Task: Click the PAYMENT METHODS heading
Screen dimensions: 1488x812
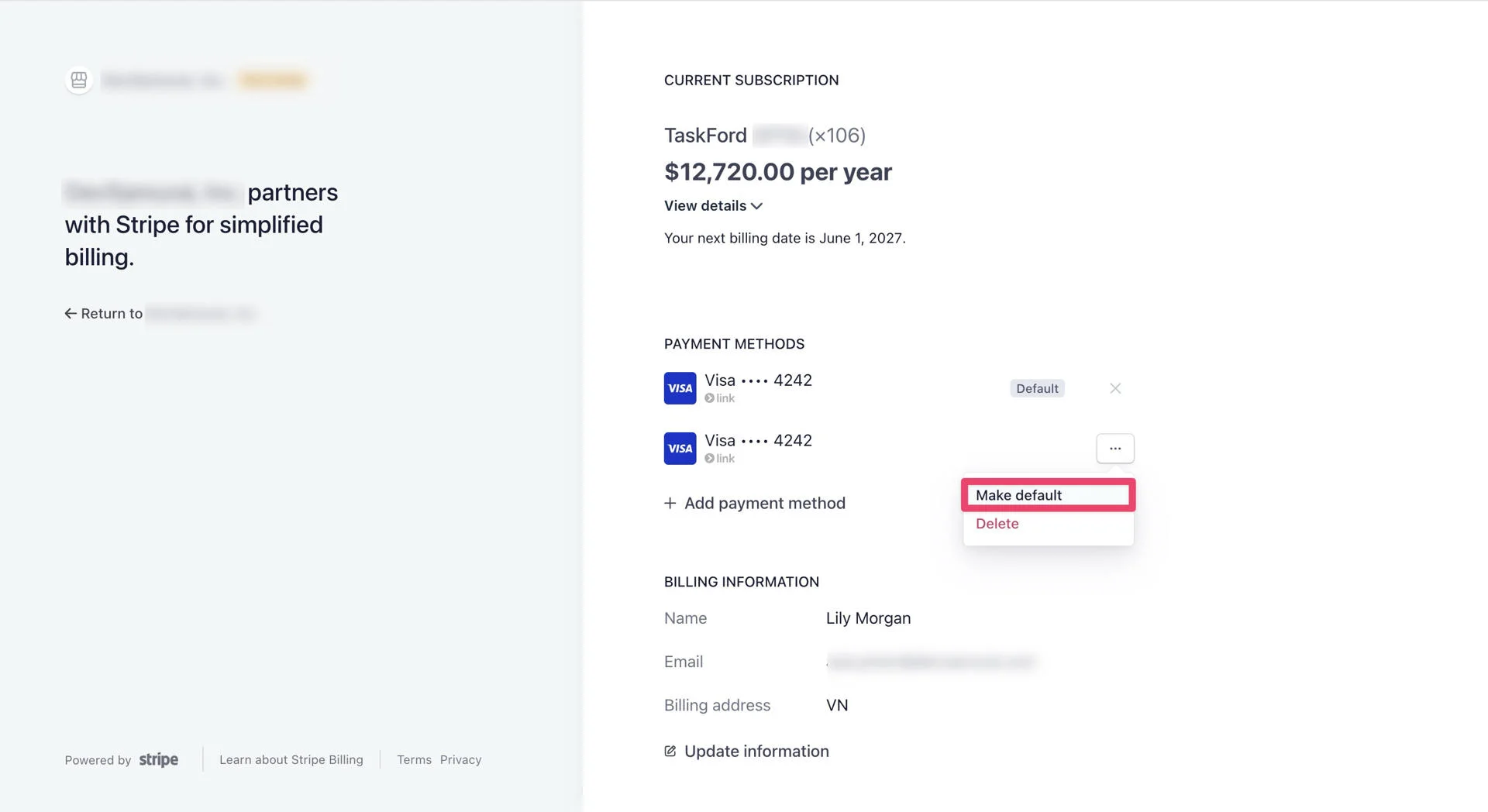Action: (x=734, y=343)
